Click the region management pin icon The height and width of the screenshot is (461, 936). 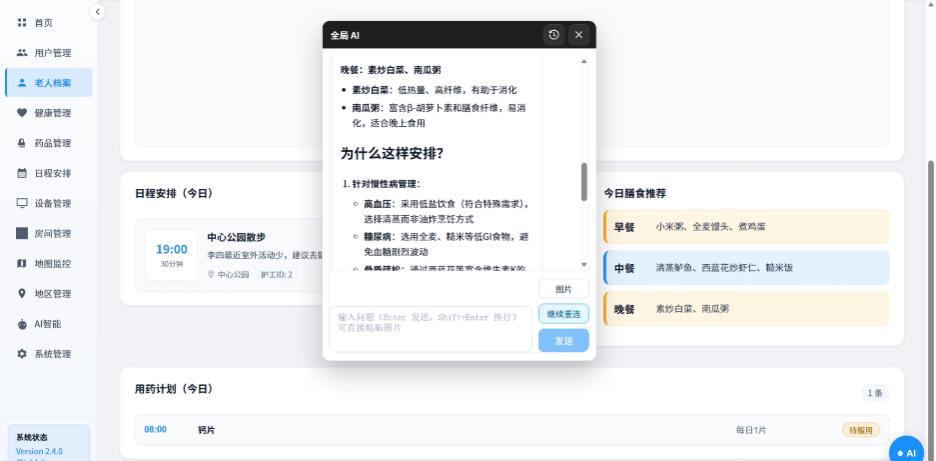(x=22, y=294)
